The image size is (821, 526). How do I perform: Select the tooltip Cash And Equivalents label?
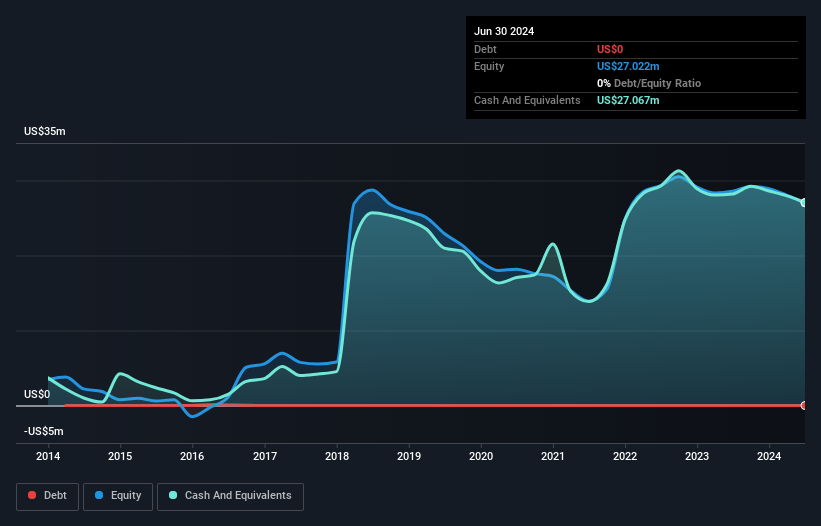(x=527, y=100)
